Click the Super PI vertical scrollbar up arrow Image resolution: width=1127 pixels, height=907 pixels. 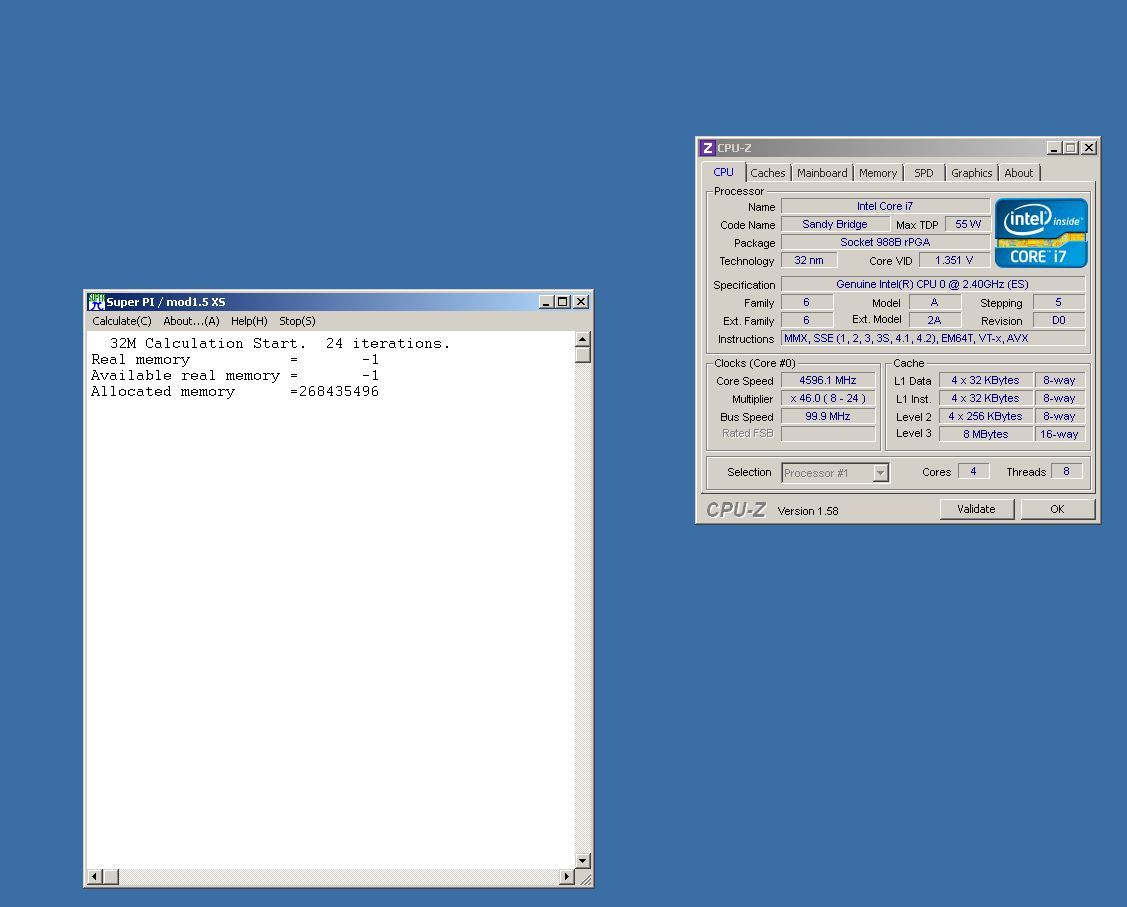click(x=583, y=339)
